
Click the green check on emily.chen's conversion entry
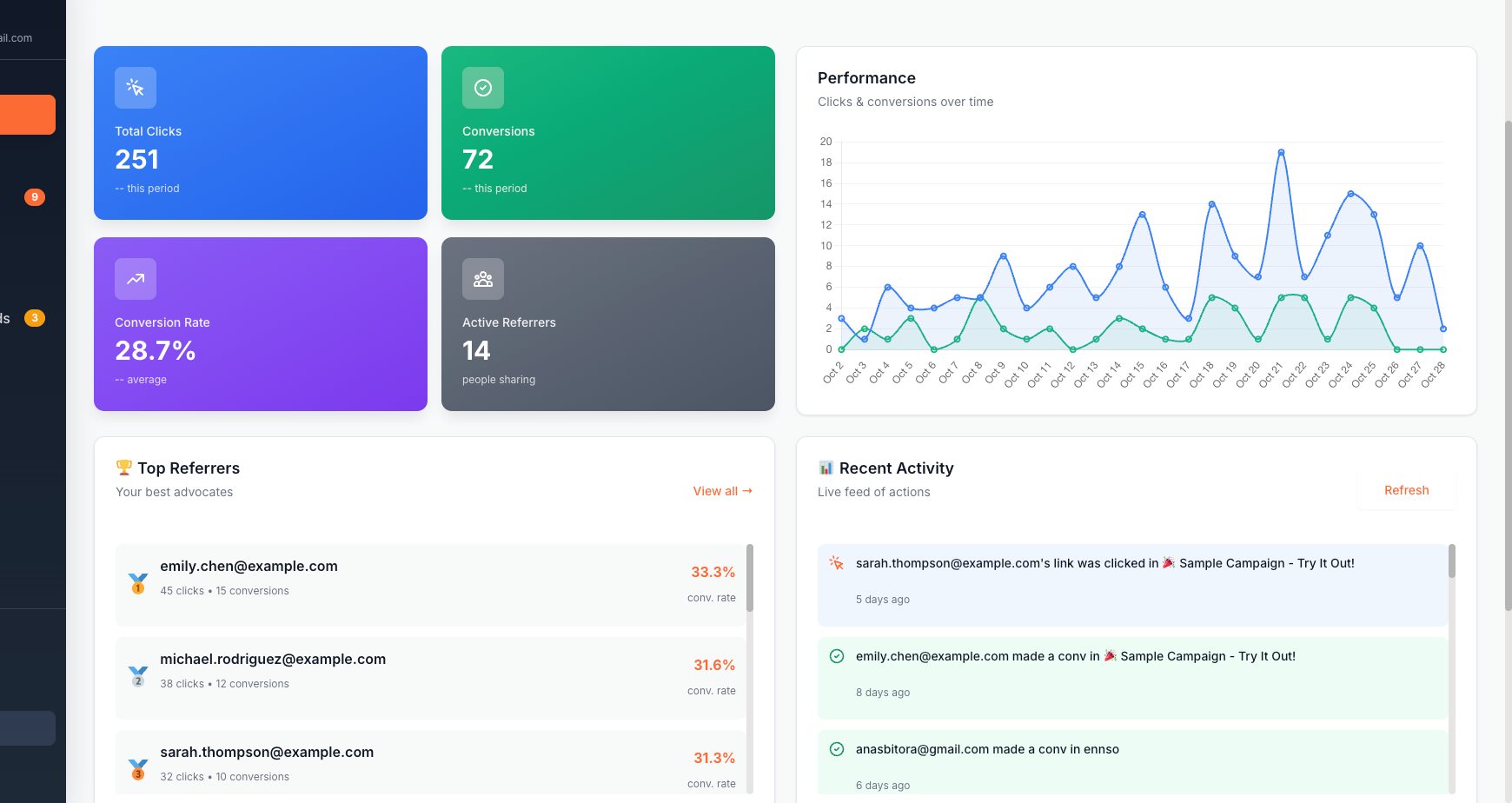click(x=836, y=655)
